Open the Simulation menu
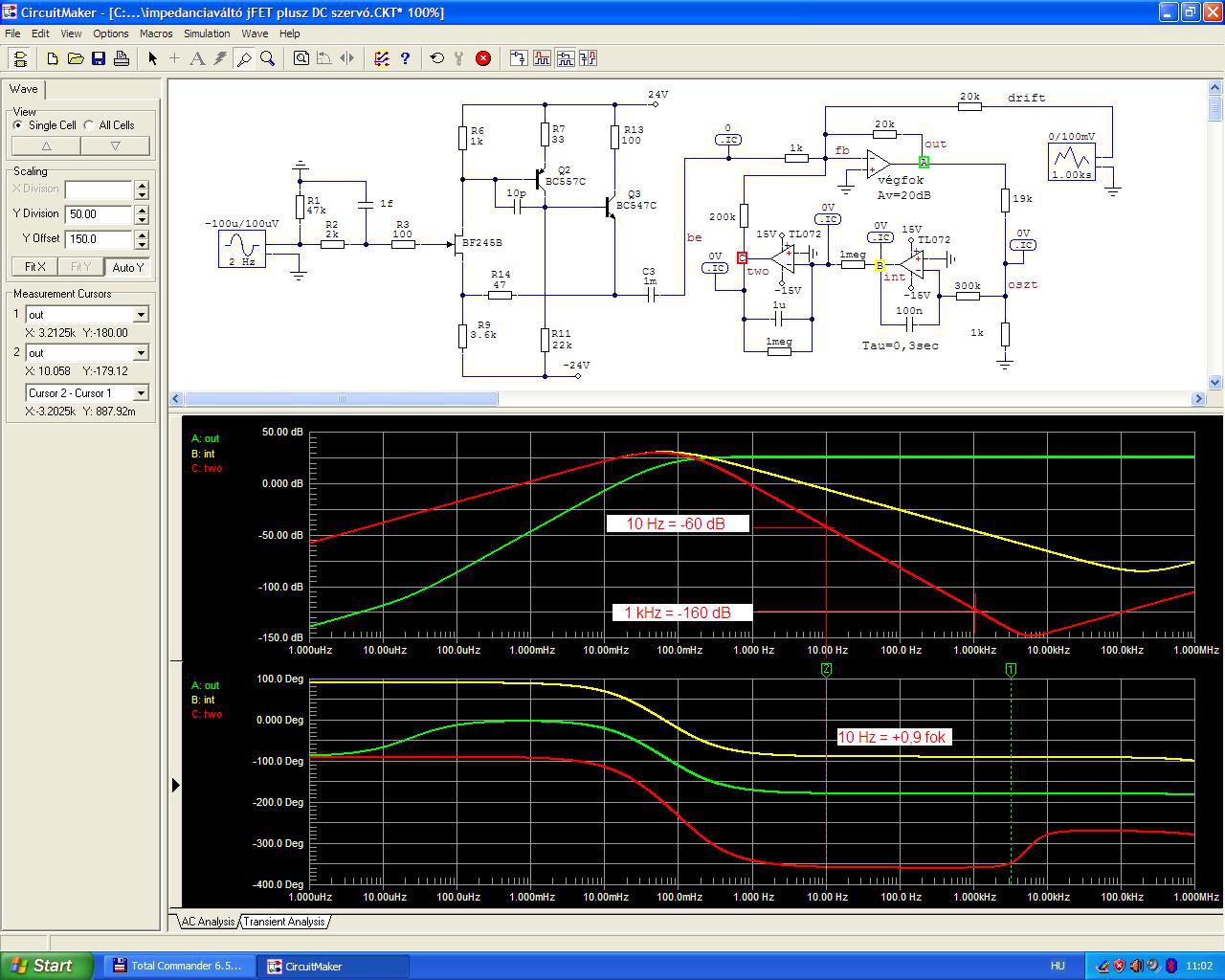Screen dimensions: 1225x980 [x=207, y=33]
